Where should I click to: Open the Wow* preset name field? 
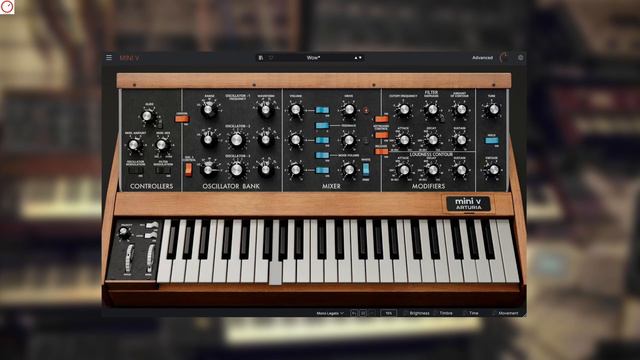(313, 58)
